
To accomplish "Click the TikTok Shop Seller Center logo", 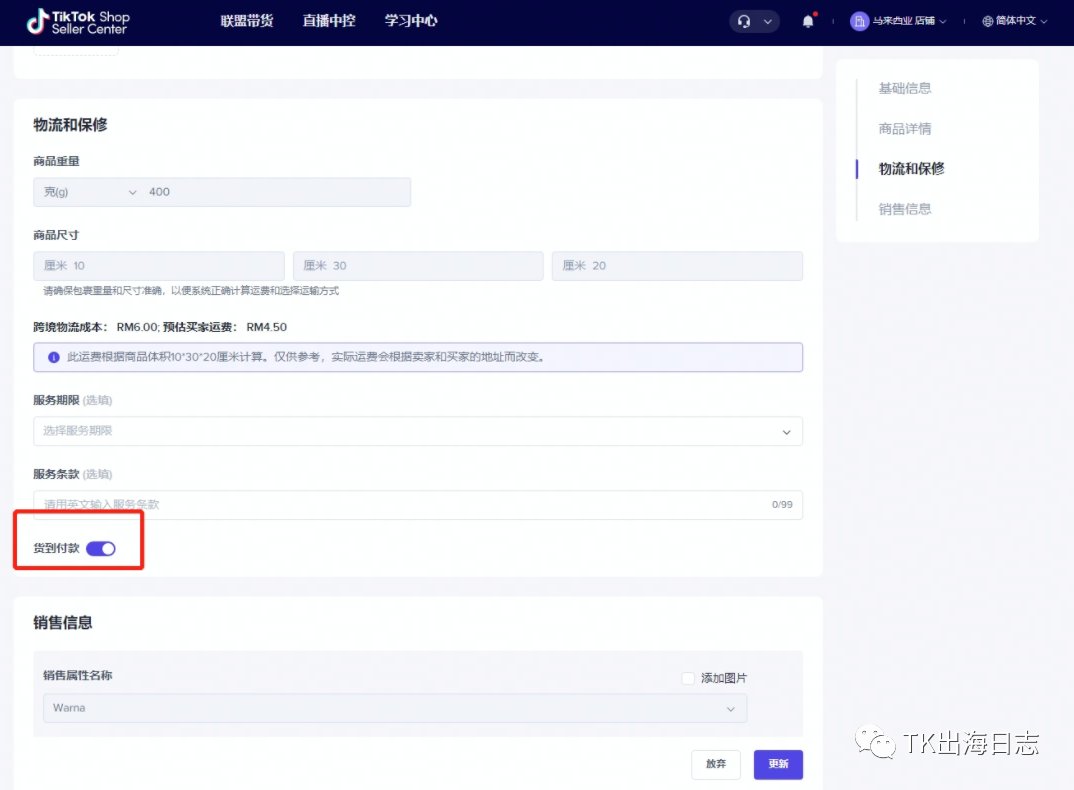I will pos(78,22).
